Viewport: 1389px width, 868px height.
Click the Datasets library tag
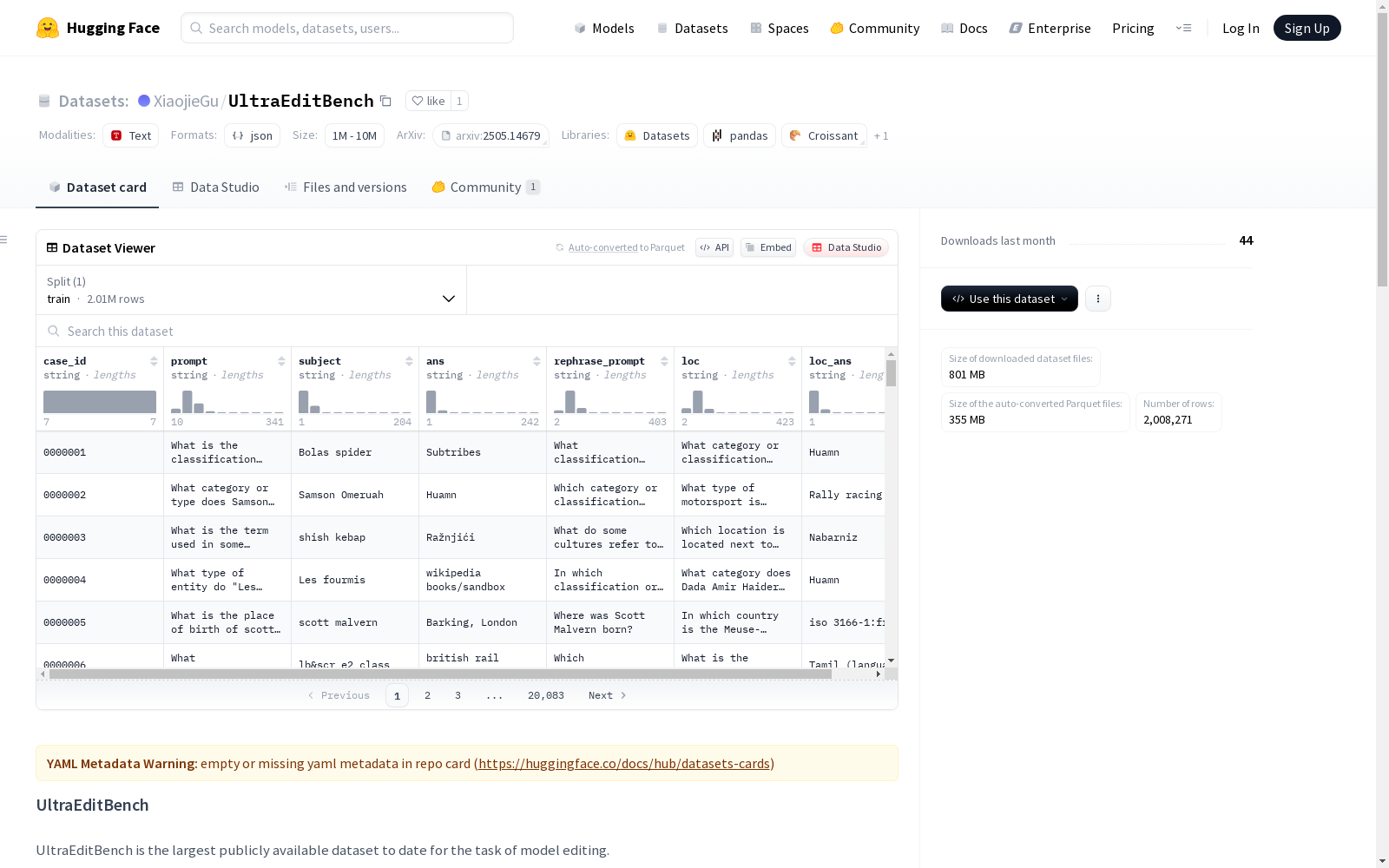click(657, 135)
